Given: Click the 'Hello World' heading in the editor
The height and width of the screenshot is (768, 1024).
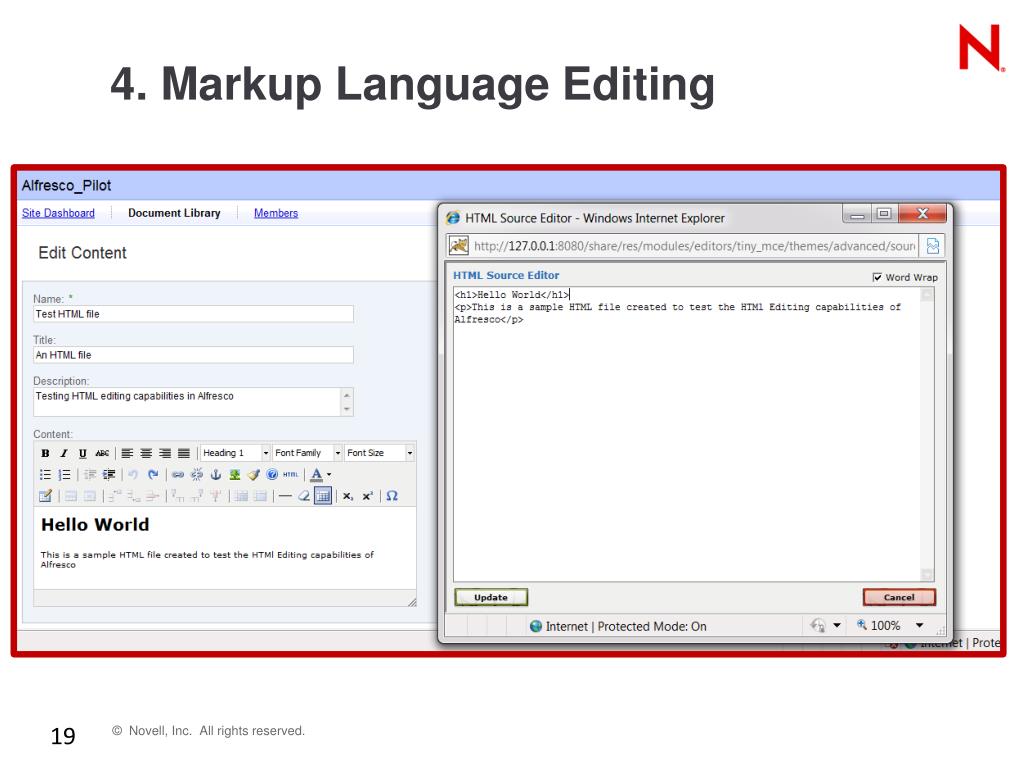Looking at the screenshot, I should click(x=95, y=525).
